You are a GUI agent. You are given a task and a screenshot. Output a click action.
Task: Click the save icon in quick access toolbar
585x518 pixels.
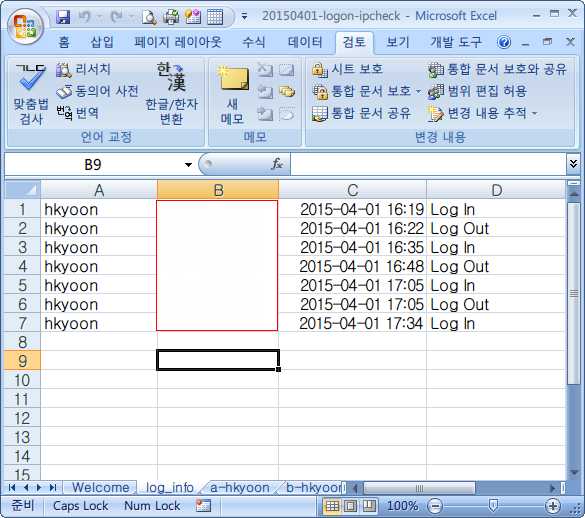63,17
